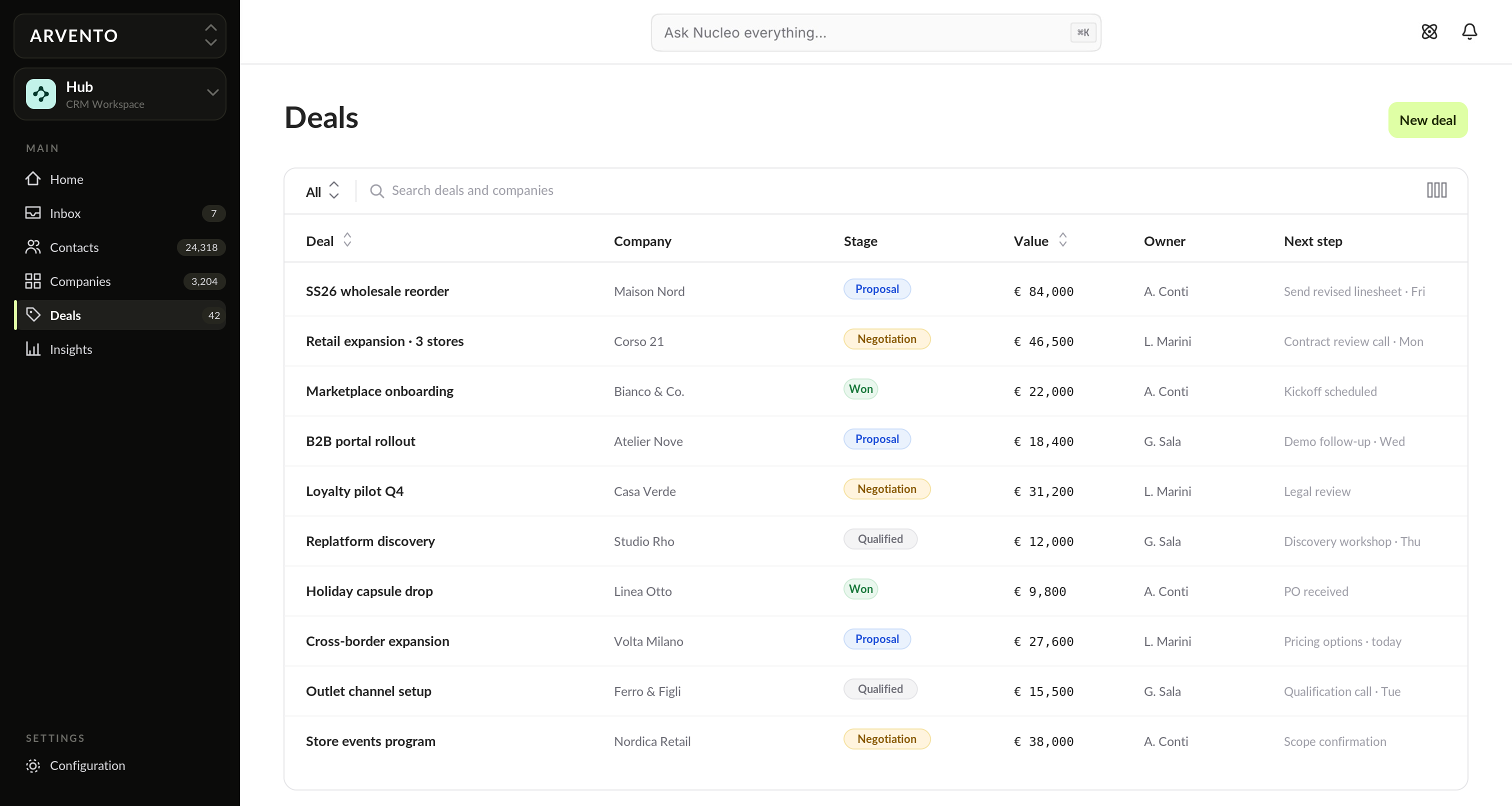Click Negotiation badge for Retail expansion
This screenshot has height=806, width=1512.
tap(887, 338)
